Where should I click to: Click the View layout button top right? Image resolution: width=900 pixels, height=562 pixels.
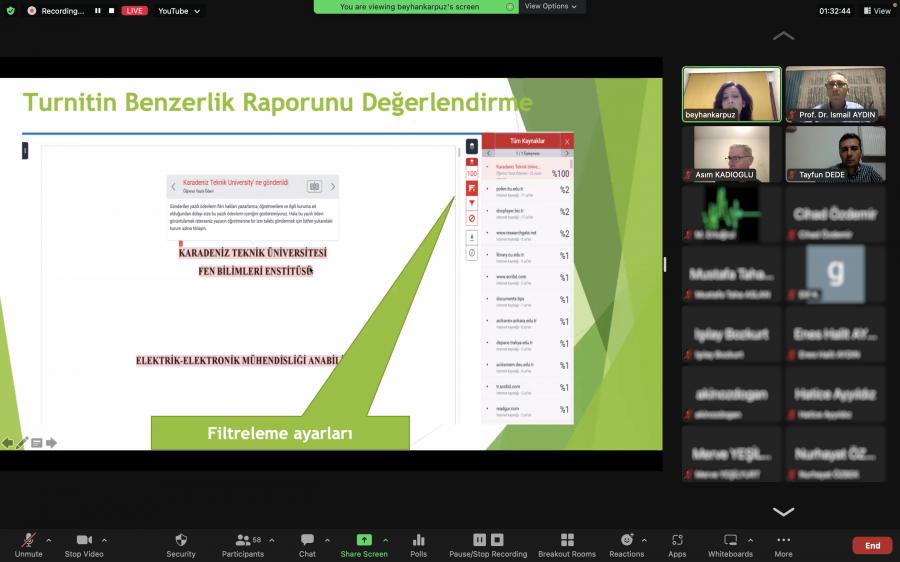[877, 11]
